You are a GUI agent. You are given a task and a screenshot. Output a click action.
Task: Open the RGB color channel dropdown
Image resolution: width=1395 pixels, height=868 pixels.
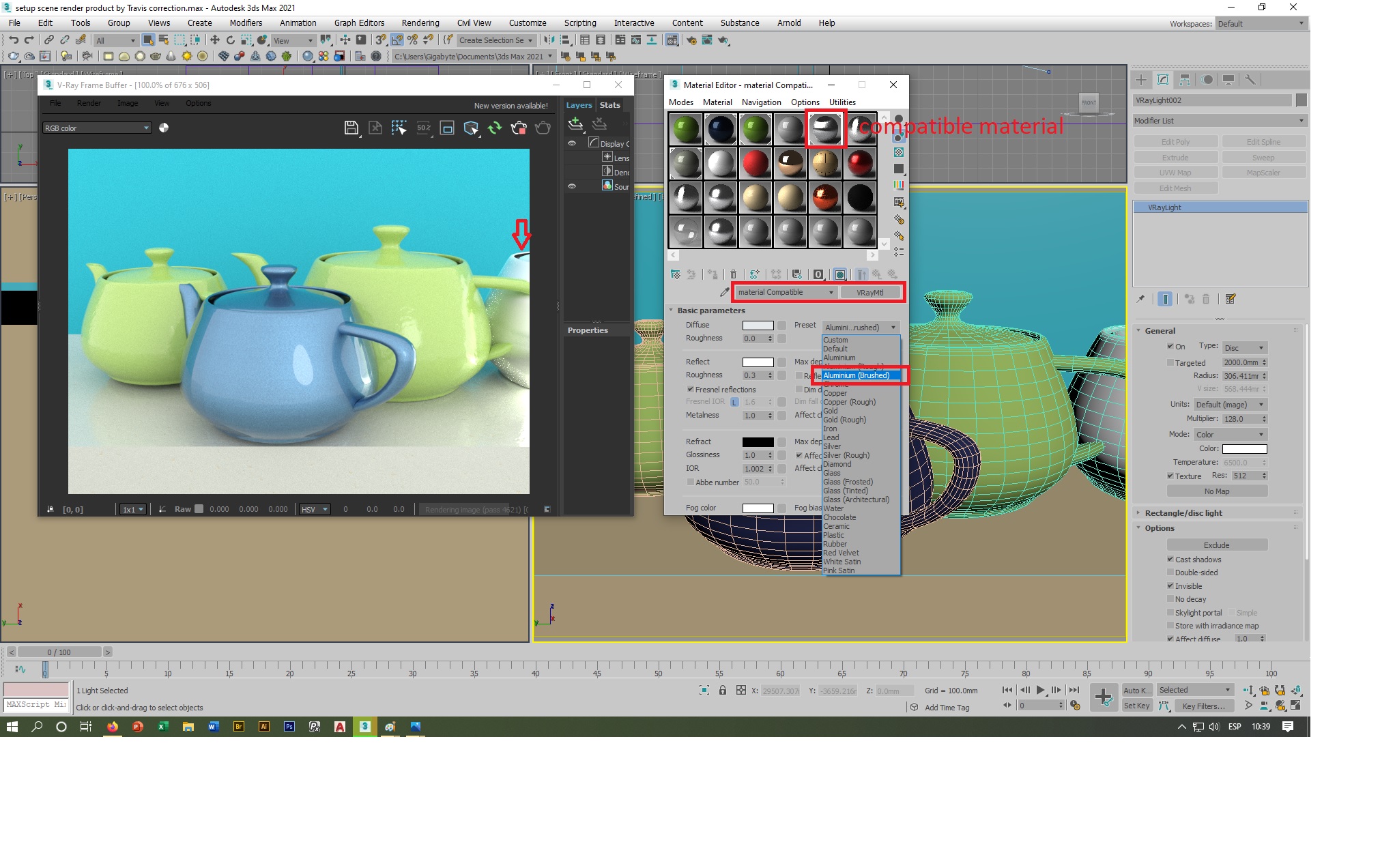[x=96, y=128]
